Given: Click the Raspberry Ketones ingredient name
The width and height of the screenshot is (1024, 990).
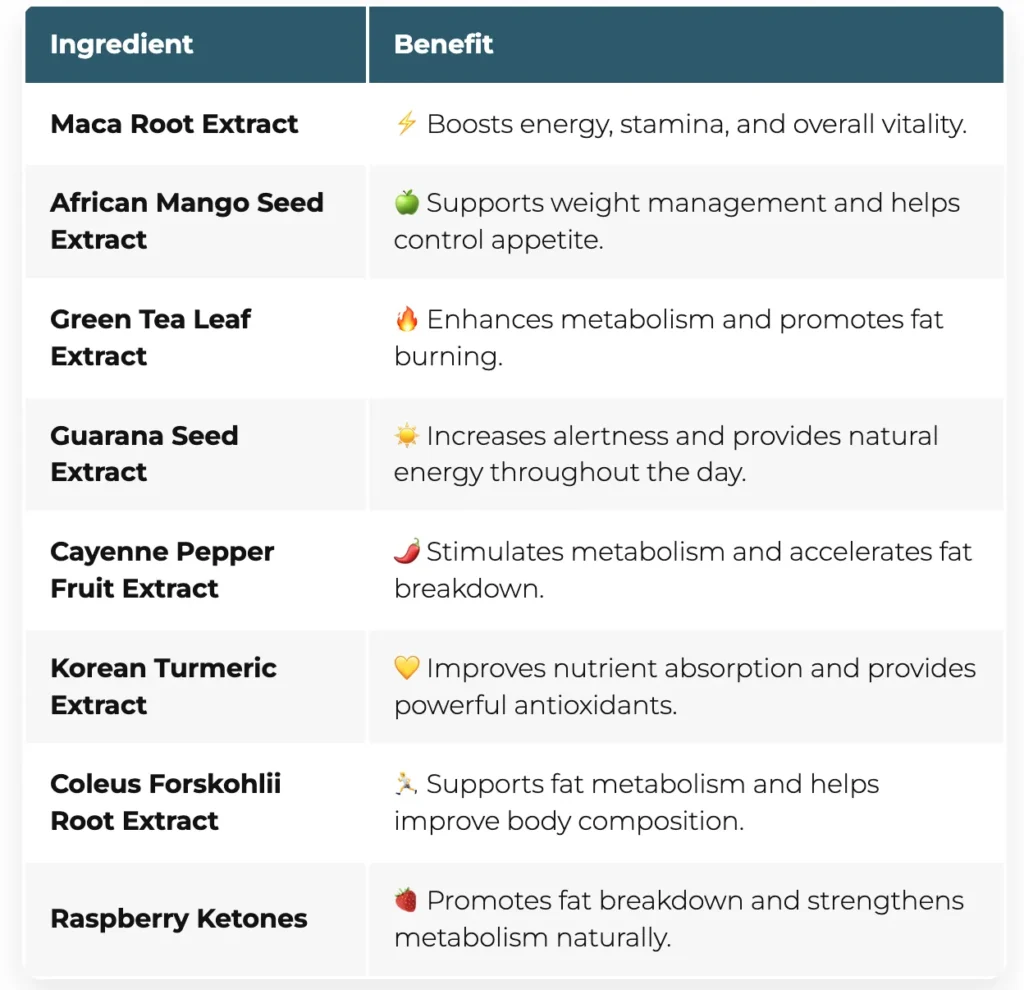Looking at the screenshot, I should pyautogui.click(x=179, y=919).
